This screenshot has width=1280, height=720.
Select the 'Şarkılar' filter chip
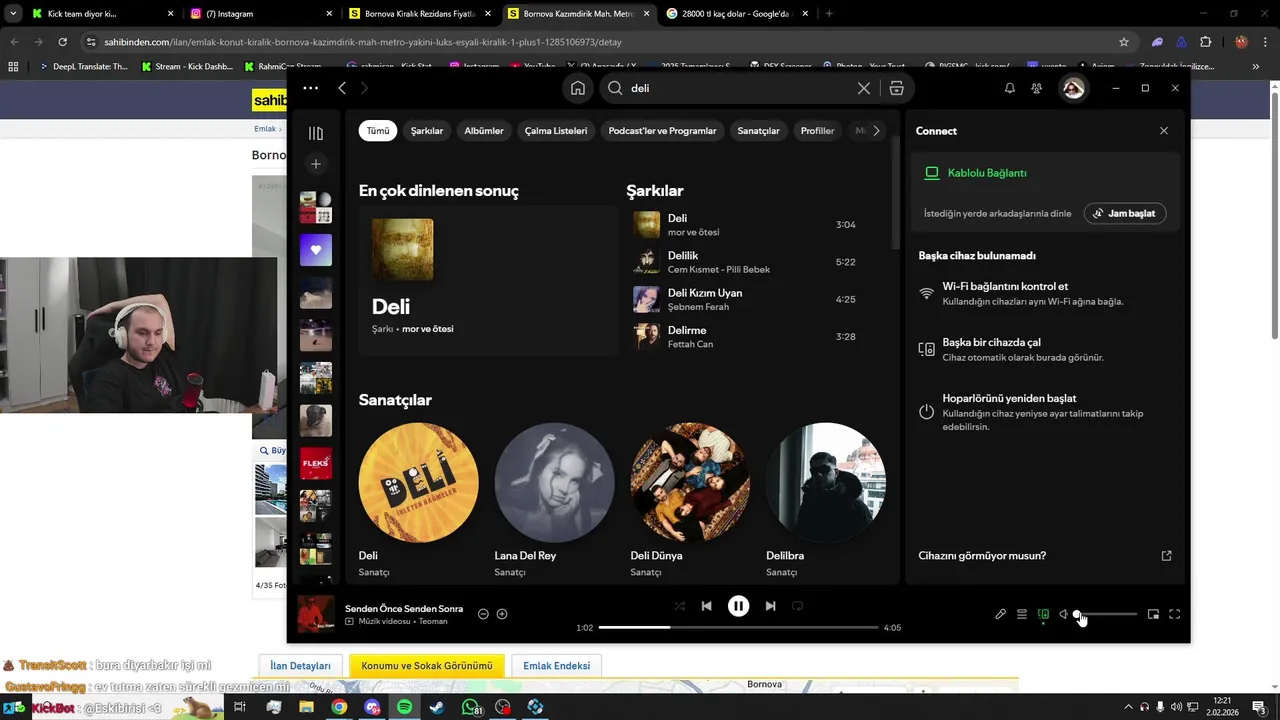427,131
